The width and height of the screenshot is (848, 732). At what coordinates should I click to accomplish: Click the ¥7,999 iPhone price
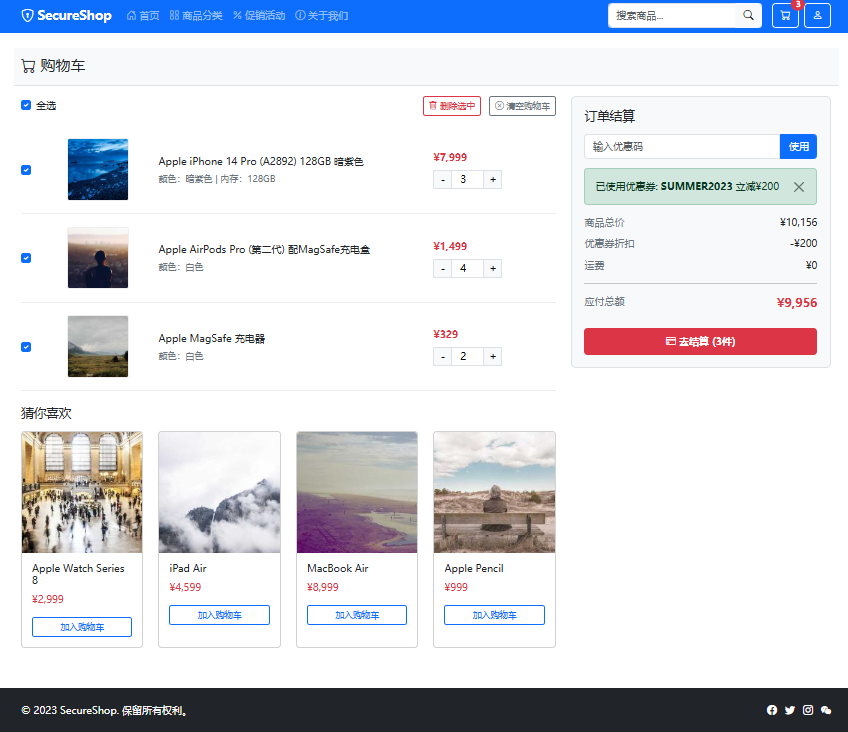coord(450,157)
